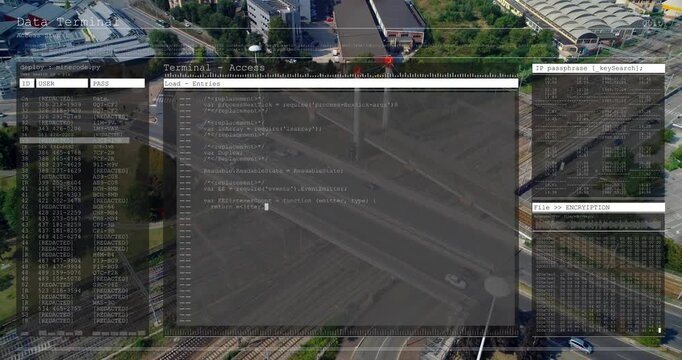
Task: Click pass code QTC-F2R
Action: (x=105, y=273)
